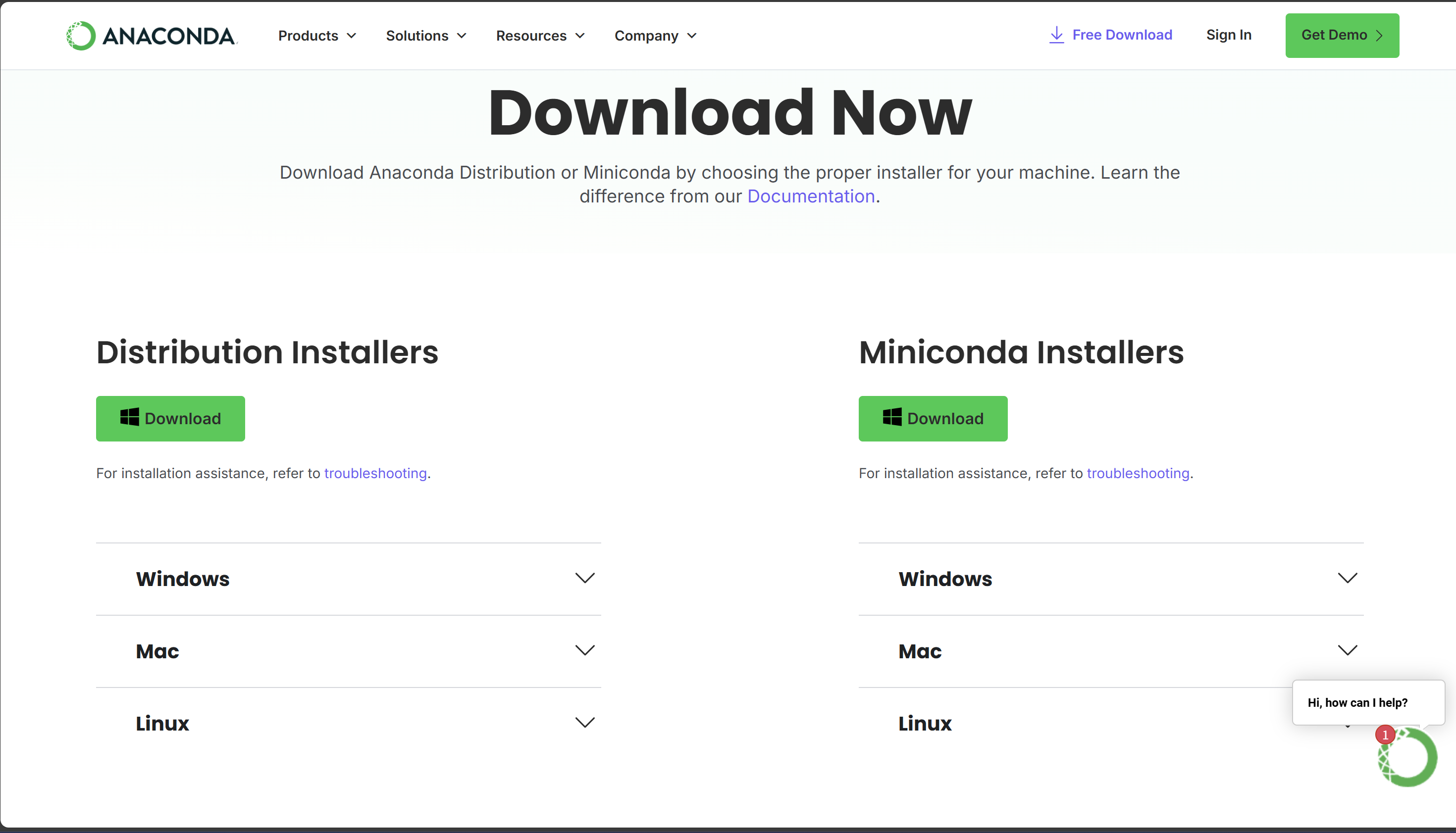Download the Miniconda installer
Screen dimensions: 1456x833
933,418
